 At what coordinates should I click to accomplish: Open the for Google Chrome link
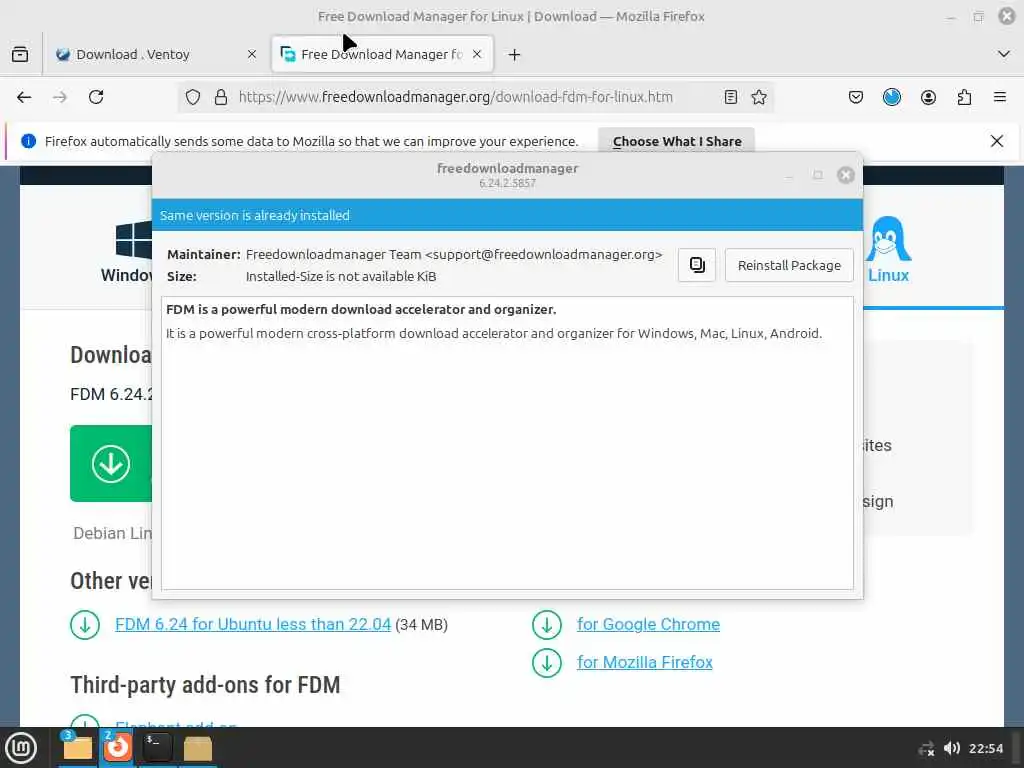pyautogui.click(x=648, y=624)
